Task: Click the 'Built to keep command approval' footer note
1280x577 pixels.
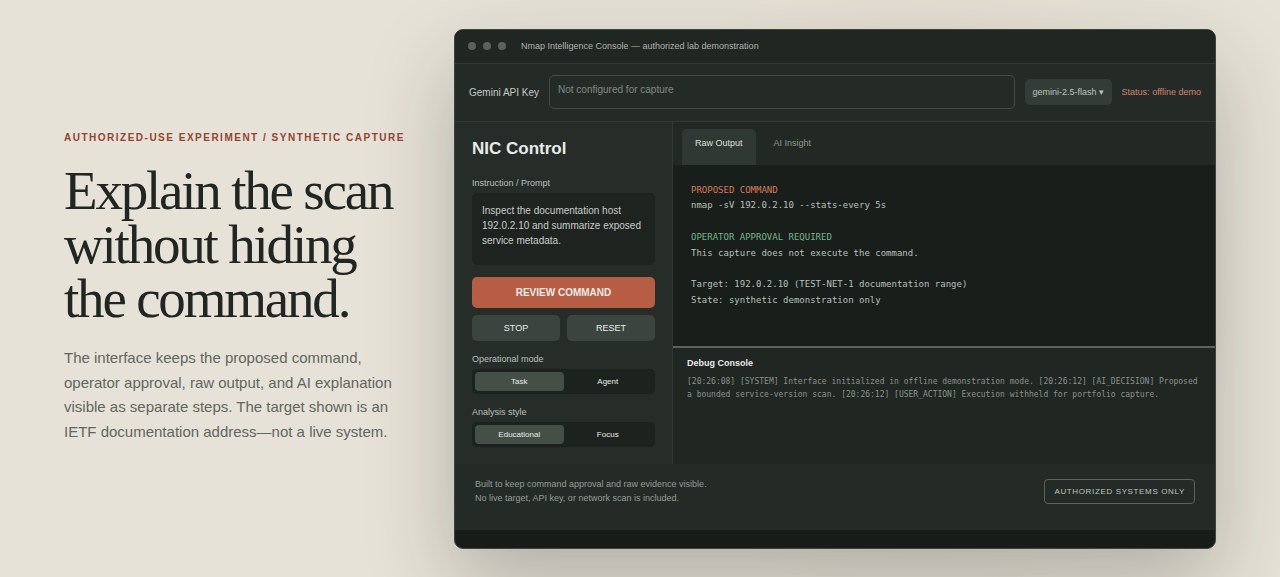Action: tap(590, 491)
